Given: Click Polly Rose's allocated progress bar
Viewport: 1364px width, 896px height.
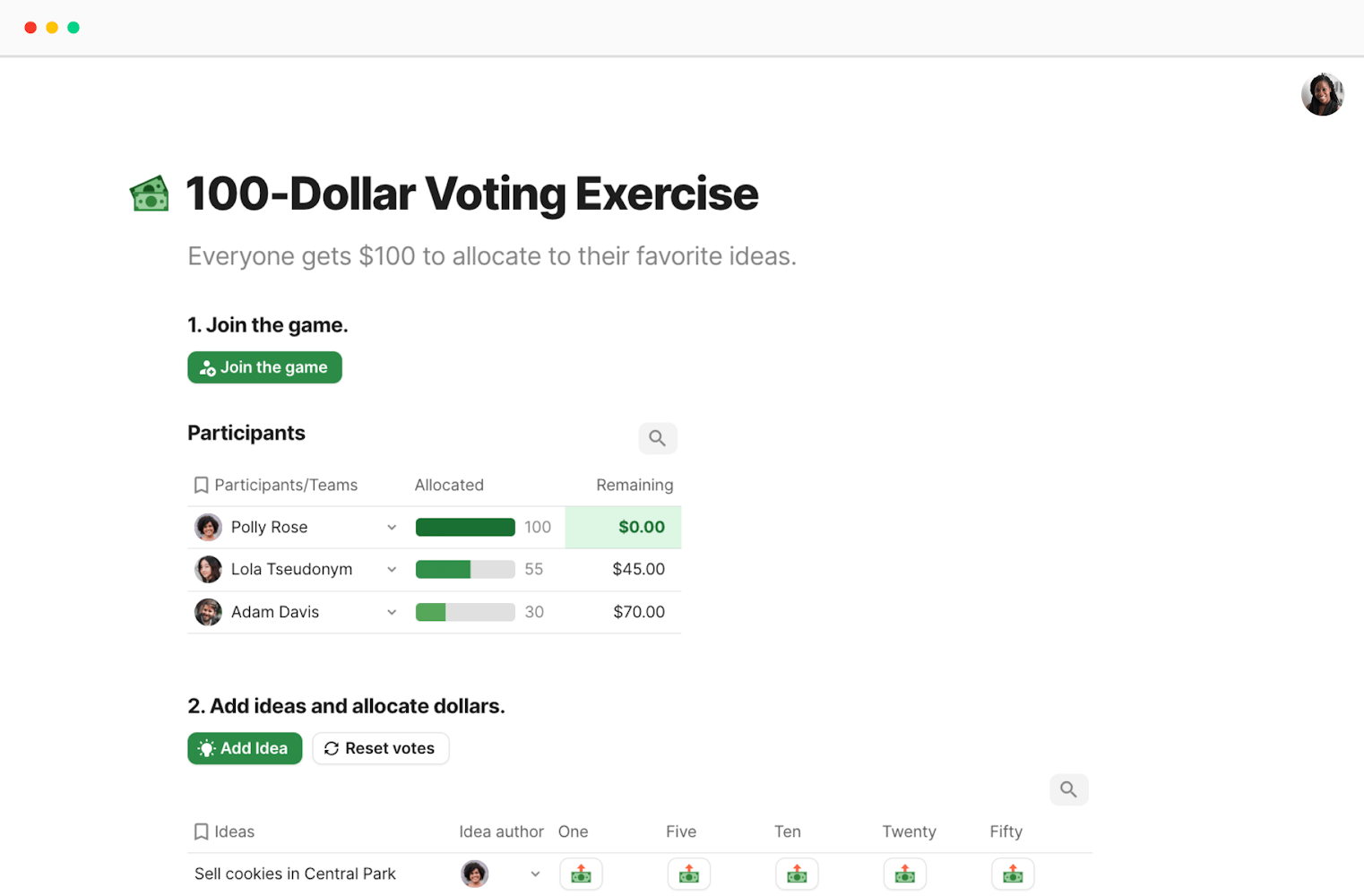Looking at the screenshot, I should coord(465,528).
